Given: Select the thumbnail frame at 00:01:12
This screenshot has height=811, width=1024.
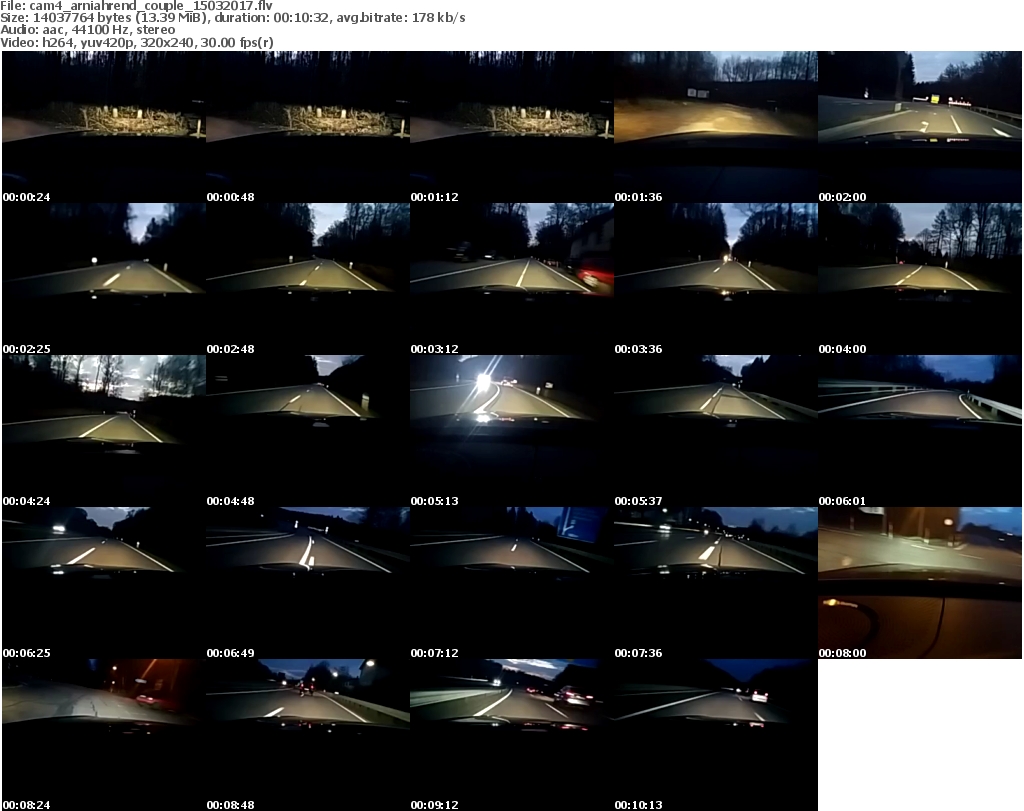Looking at the screenshot, I should coord(511,127).
